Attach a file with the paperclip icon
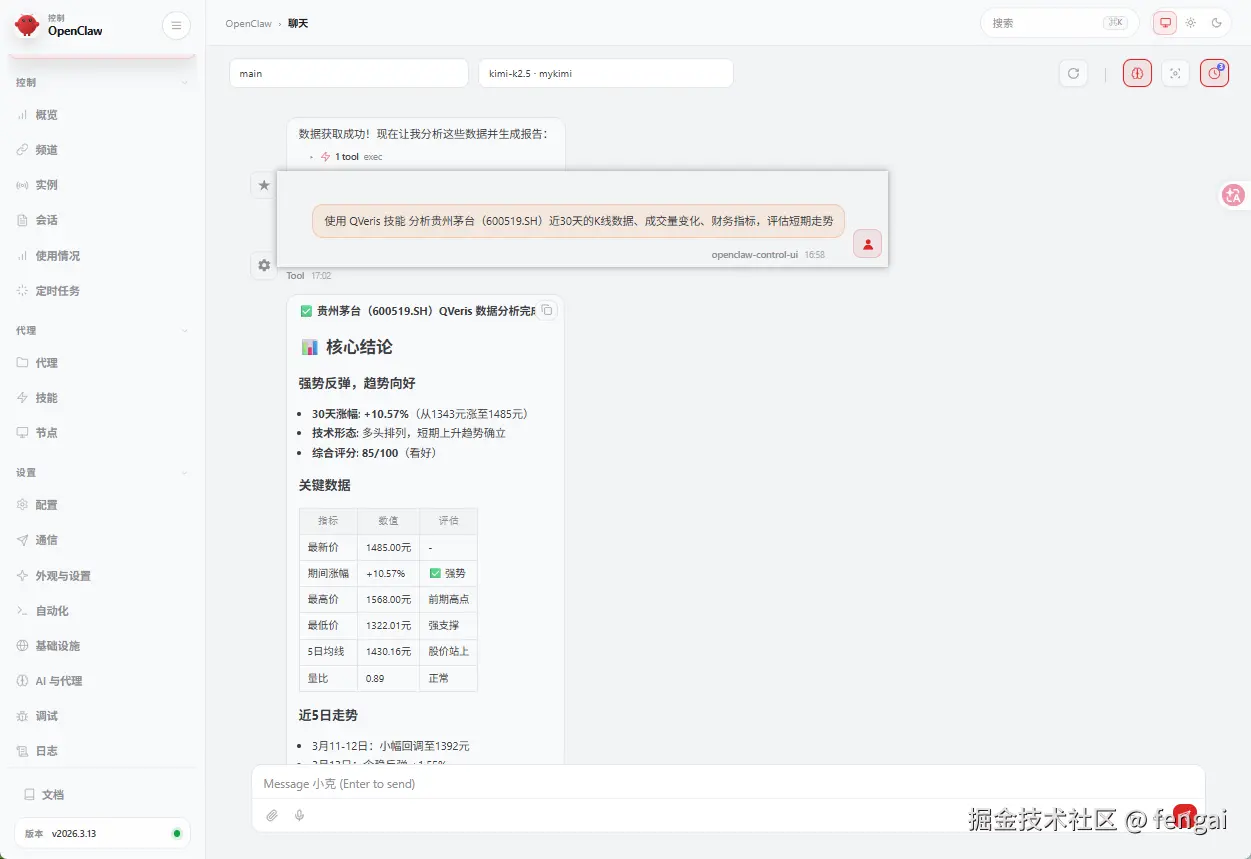This screenshot has width=1251, height=859. [x=271, y=815]
